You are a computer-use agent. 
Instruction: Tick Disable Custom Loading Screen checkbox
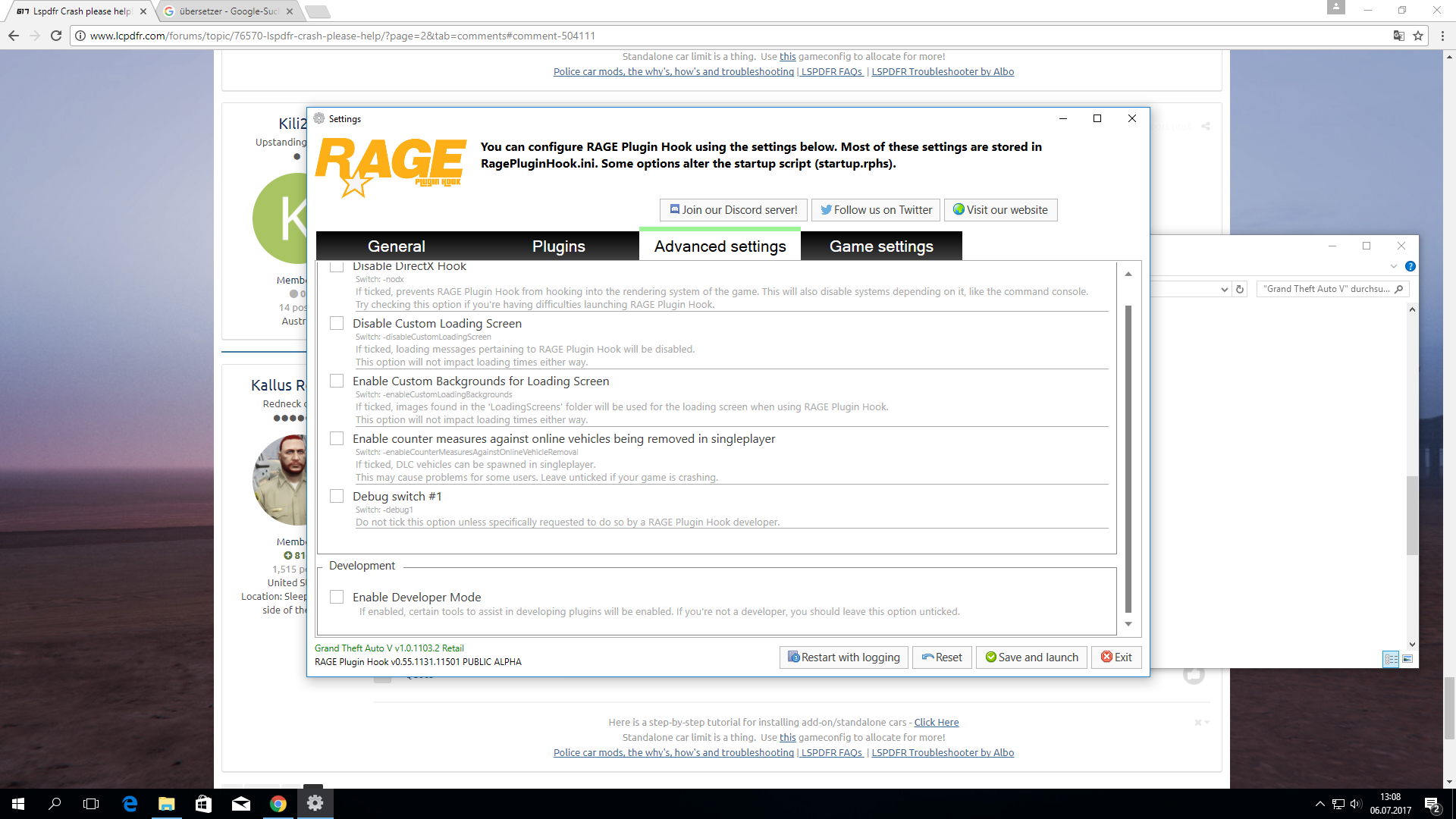[337, 324]
